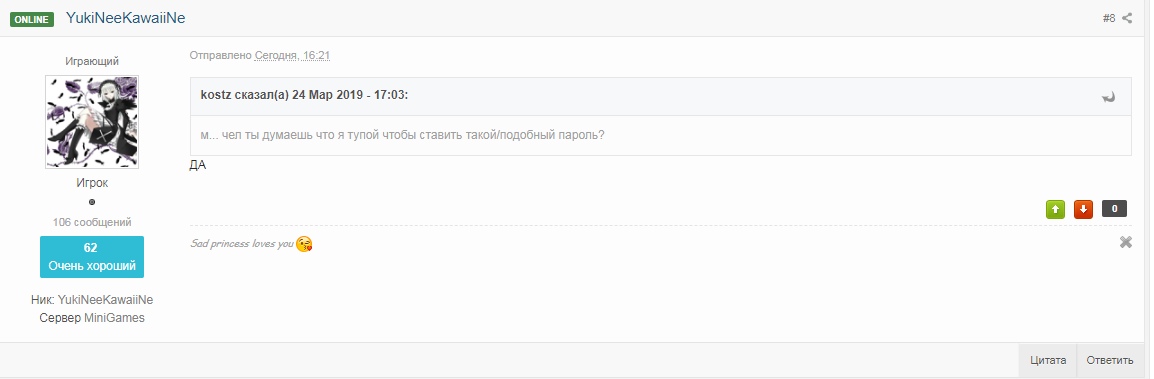Click the rank pip dot under Игрок
Viewport: 1154px width, 379px height.
pyautogui.click(x=92, y=202)
